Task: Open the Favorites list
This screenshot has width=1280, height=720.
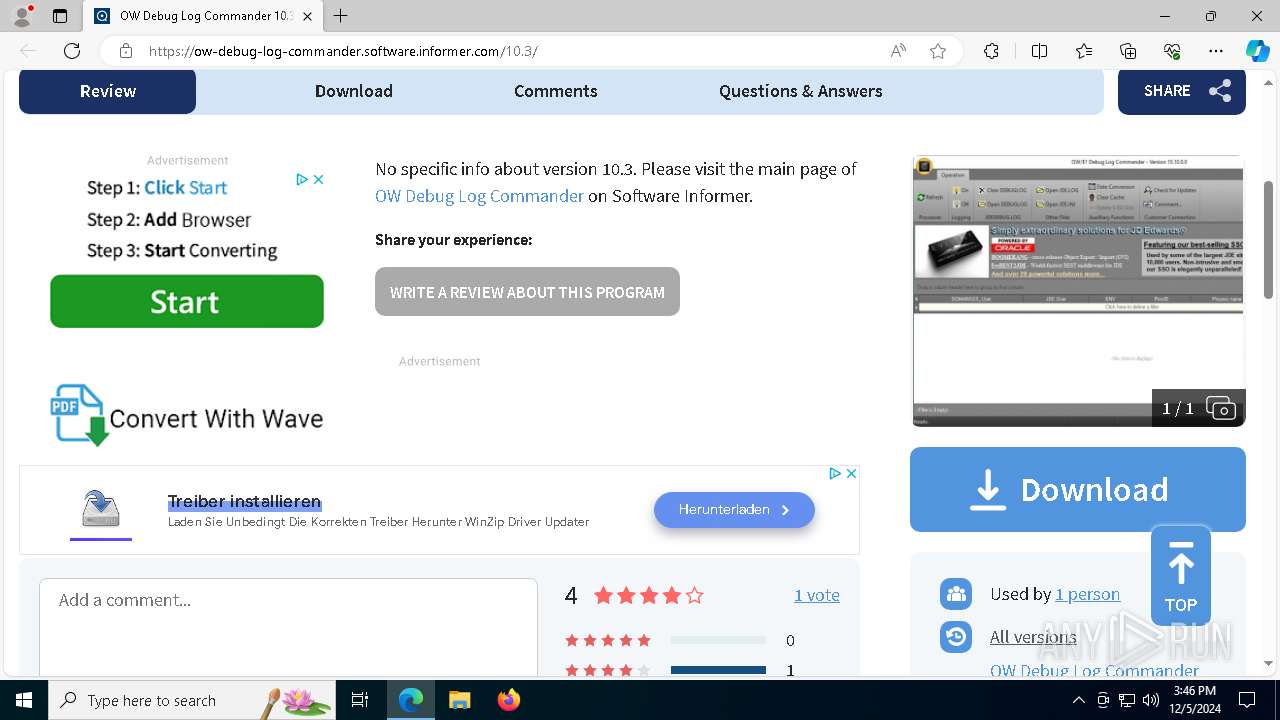Action: (x=1084, y=51)
